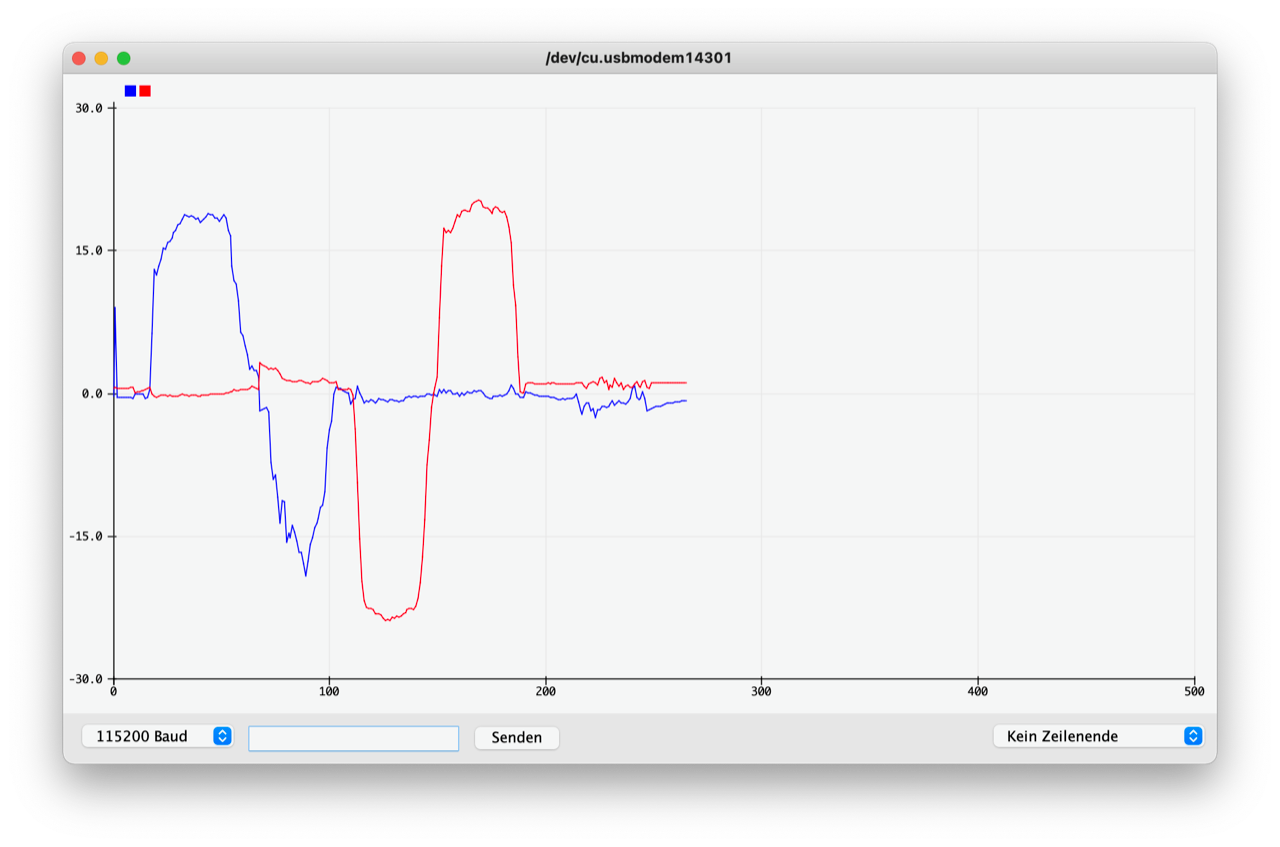Click the blue series legend swatch
This screenshot has width=1280, height=847.
[130, 91]
